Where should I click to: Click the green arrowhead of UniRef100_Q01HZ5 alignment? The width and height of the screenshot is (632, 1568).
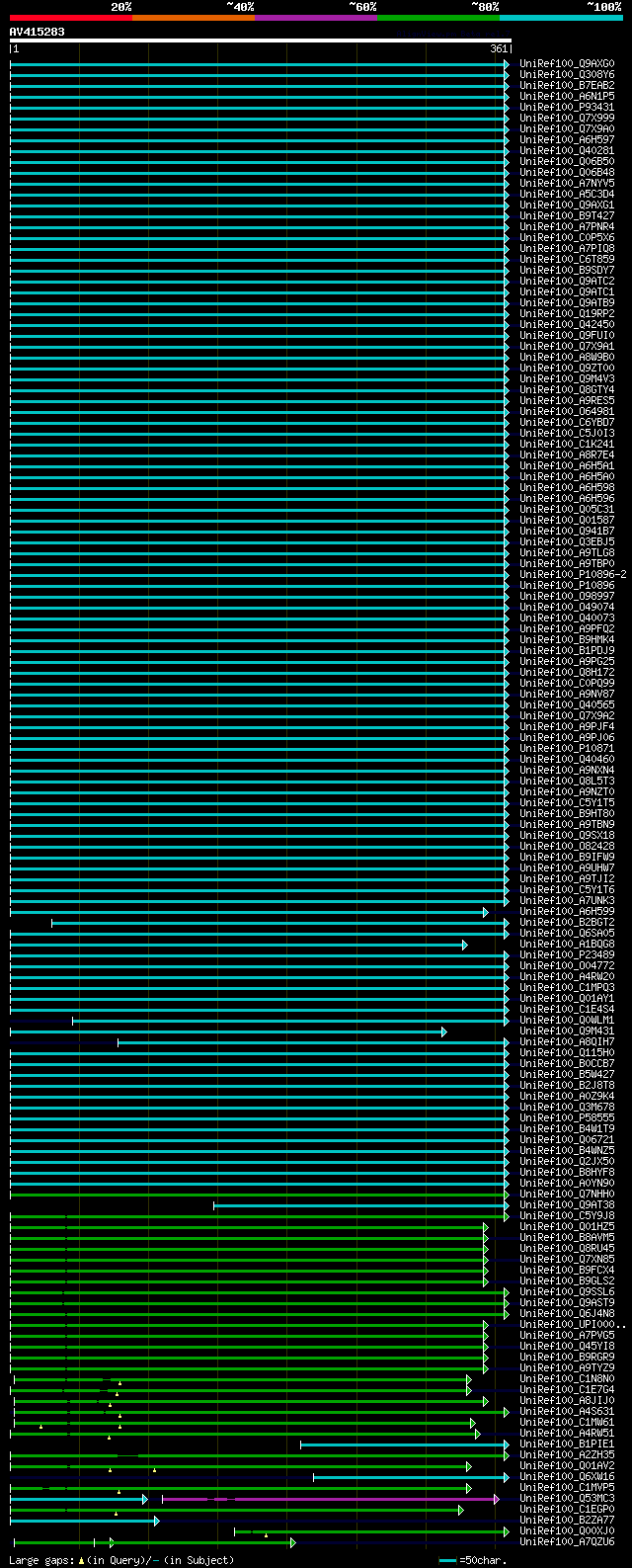pos(486,1227)
